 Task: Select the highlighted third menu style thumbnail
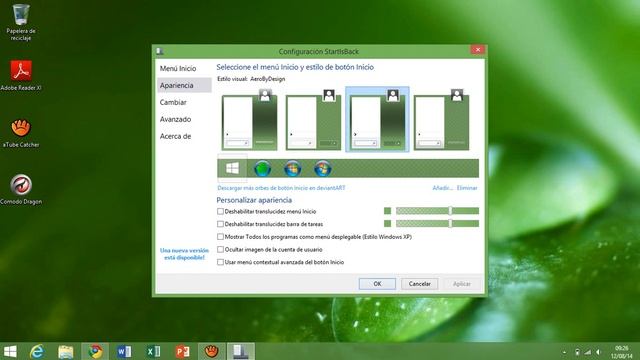click(377, 119)
